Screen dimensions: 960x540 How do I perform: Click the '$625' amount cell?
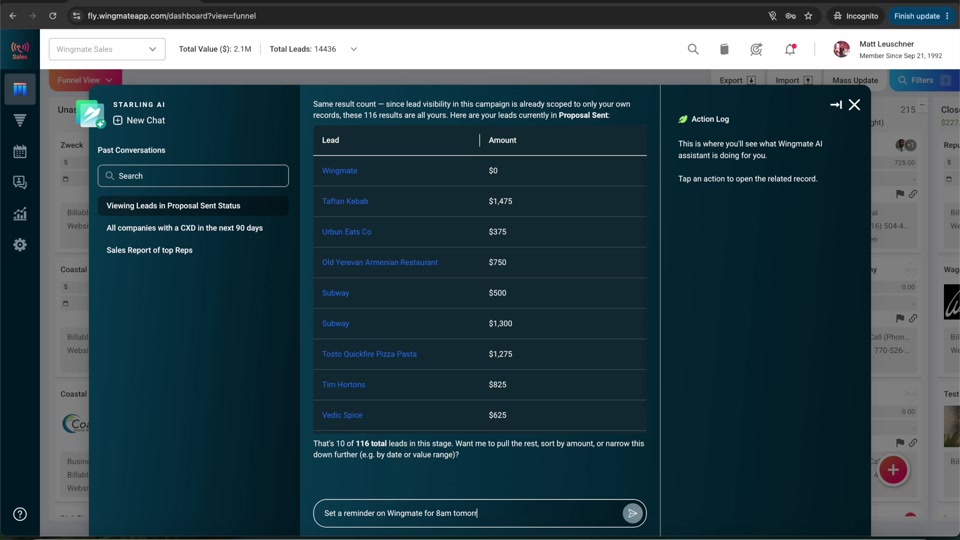(497, 415)
